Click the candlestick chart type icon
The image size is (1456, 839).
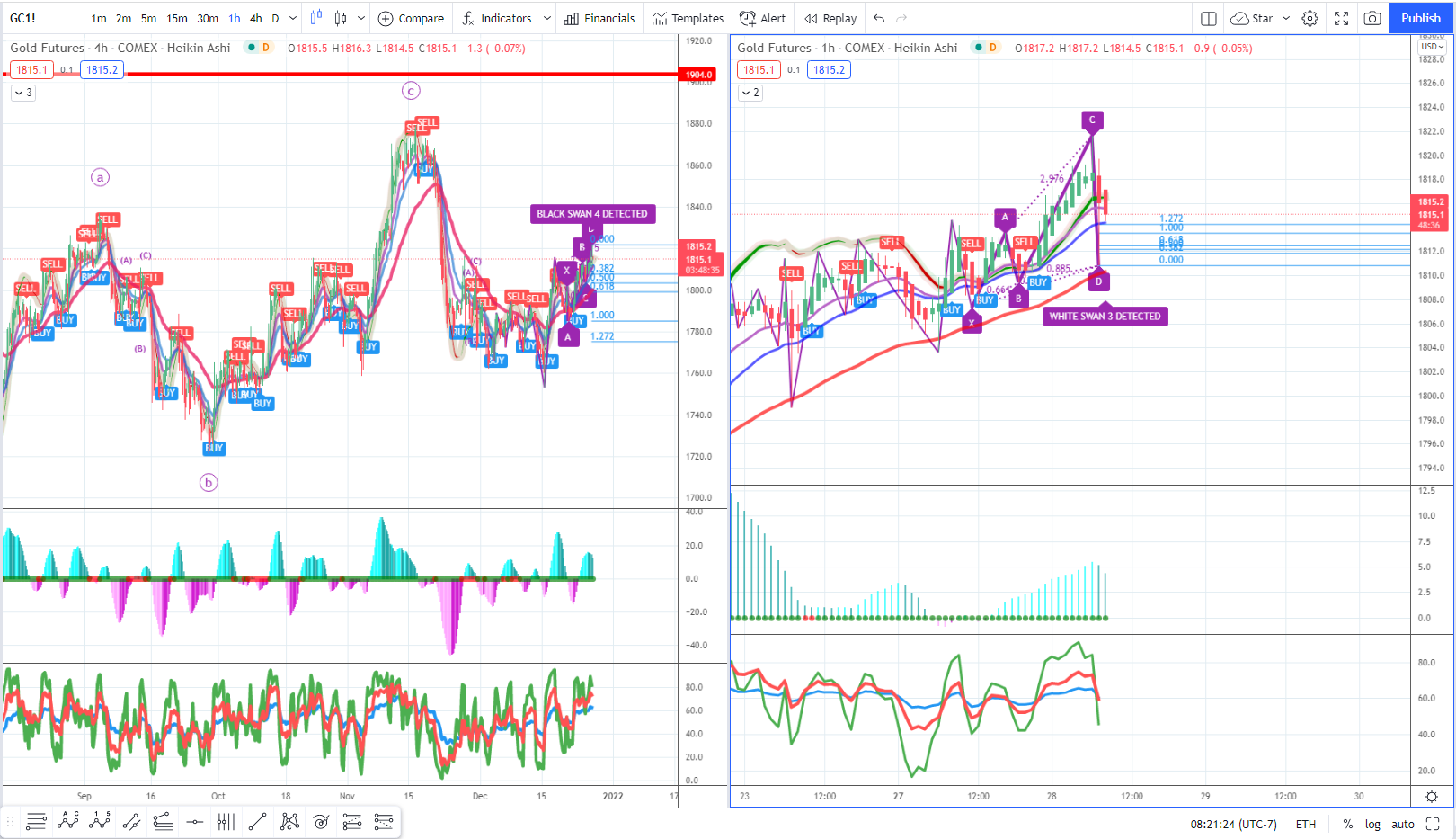click(x=341, y=18)
